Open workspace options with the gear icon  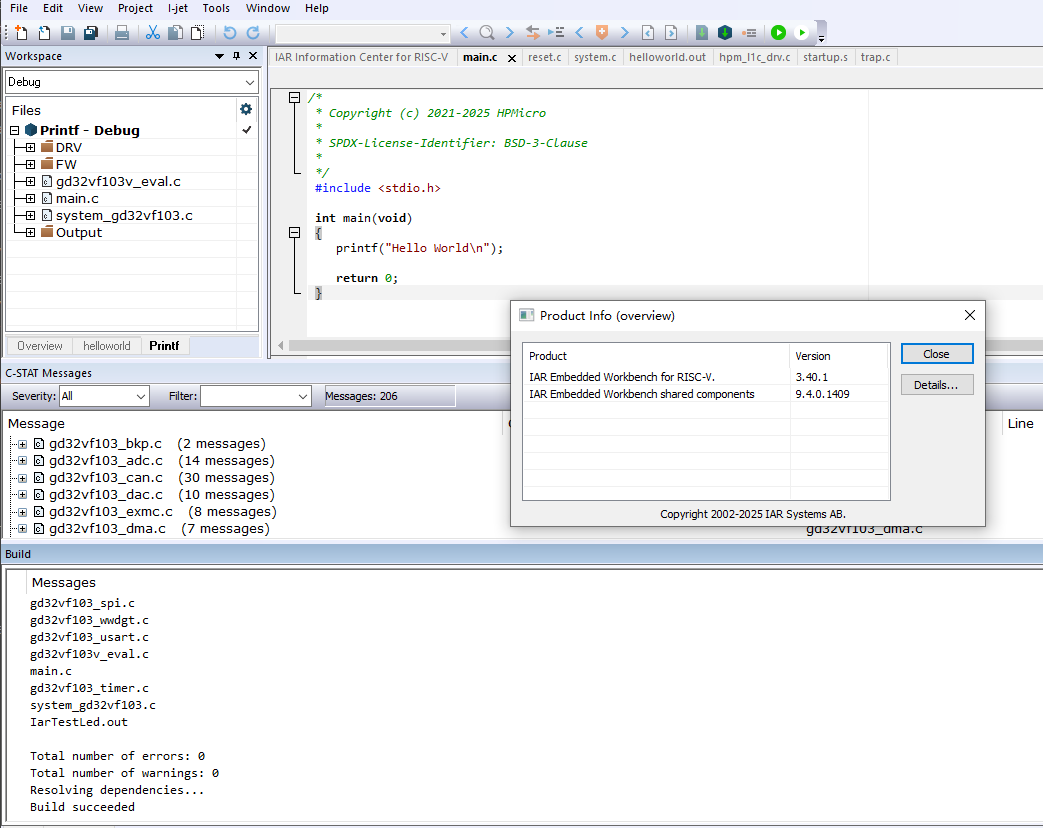coord(246,109)
